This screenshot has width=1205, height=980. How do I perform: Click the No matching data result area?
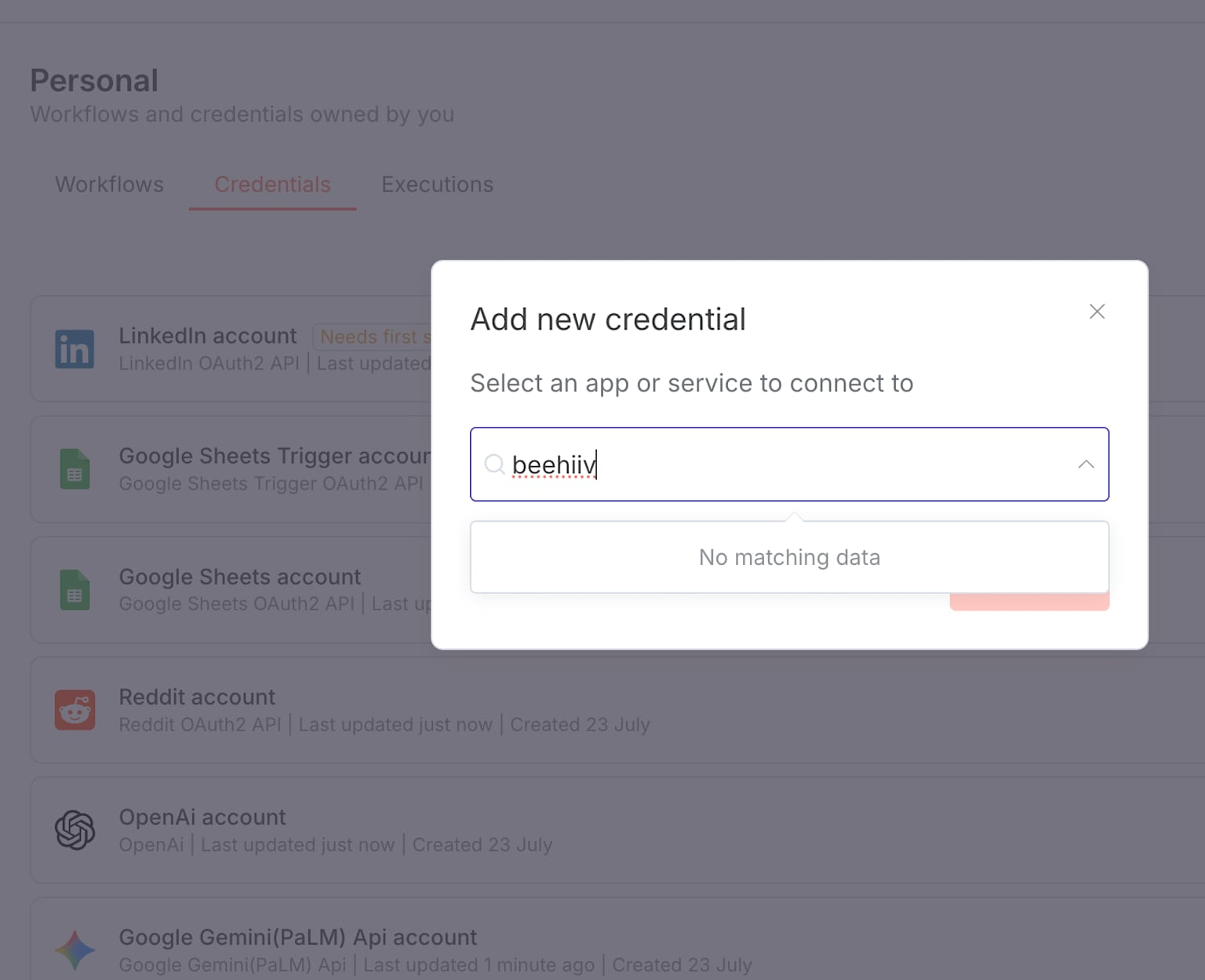point(789,557)
